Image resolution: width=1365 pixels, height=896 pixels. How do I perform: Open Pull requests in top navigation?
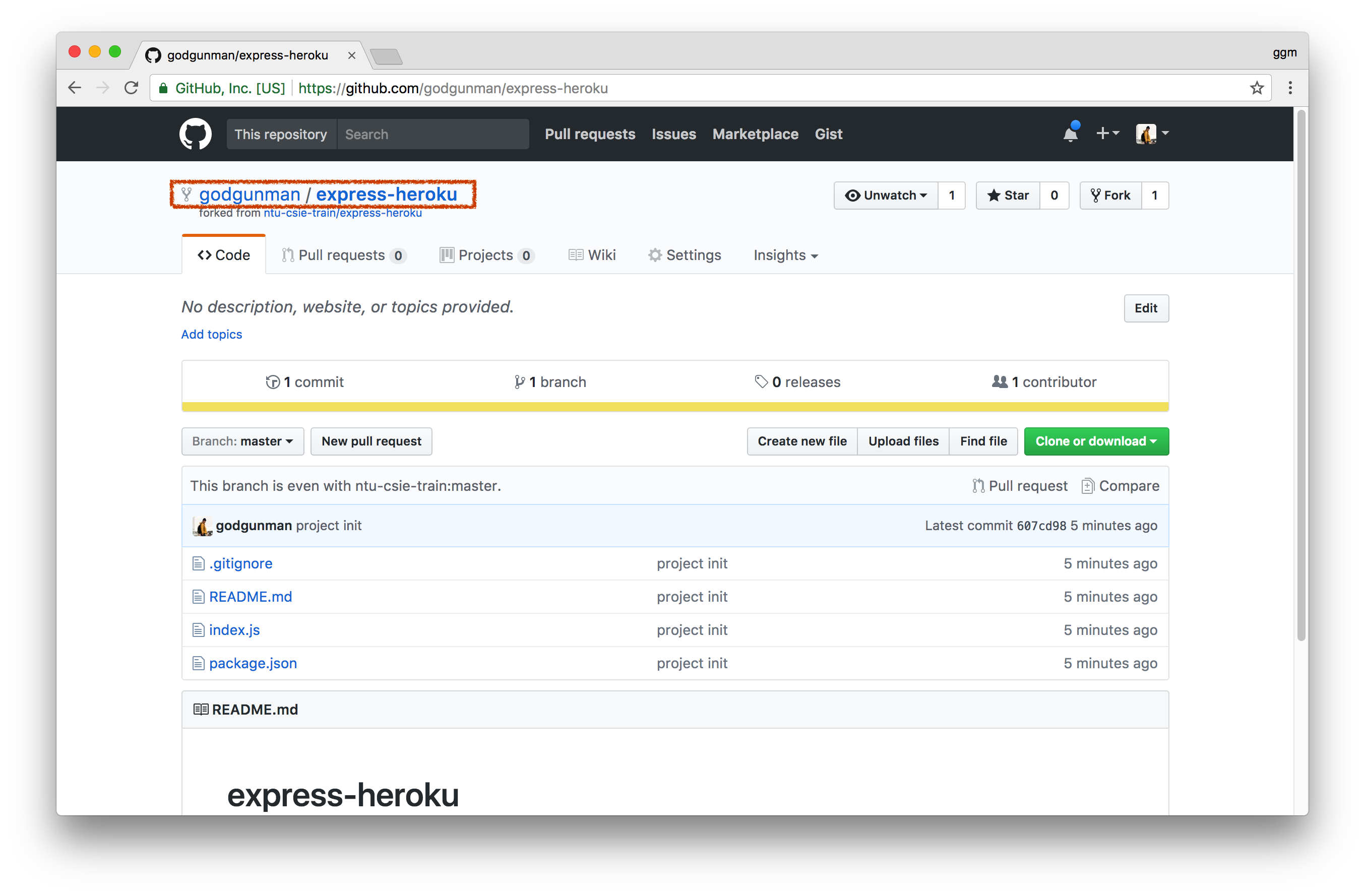point(590,134)
